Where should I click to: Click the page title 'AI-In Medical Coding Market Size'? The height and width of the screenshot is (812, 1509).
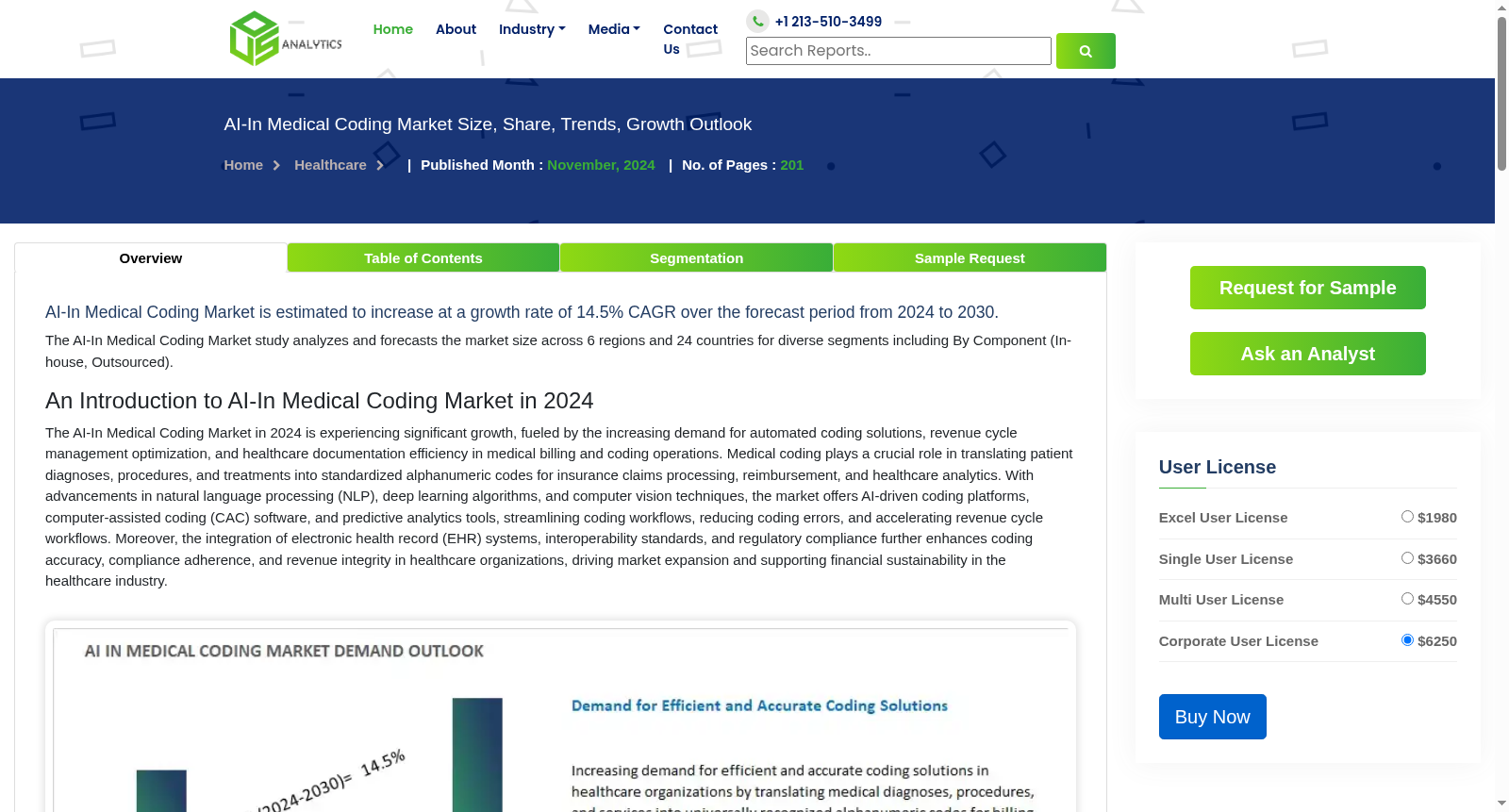coord(488,124)
